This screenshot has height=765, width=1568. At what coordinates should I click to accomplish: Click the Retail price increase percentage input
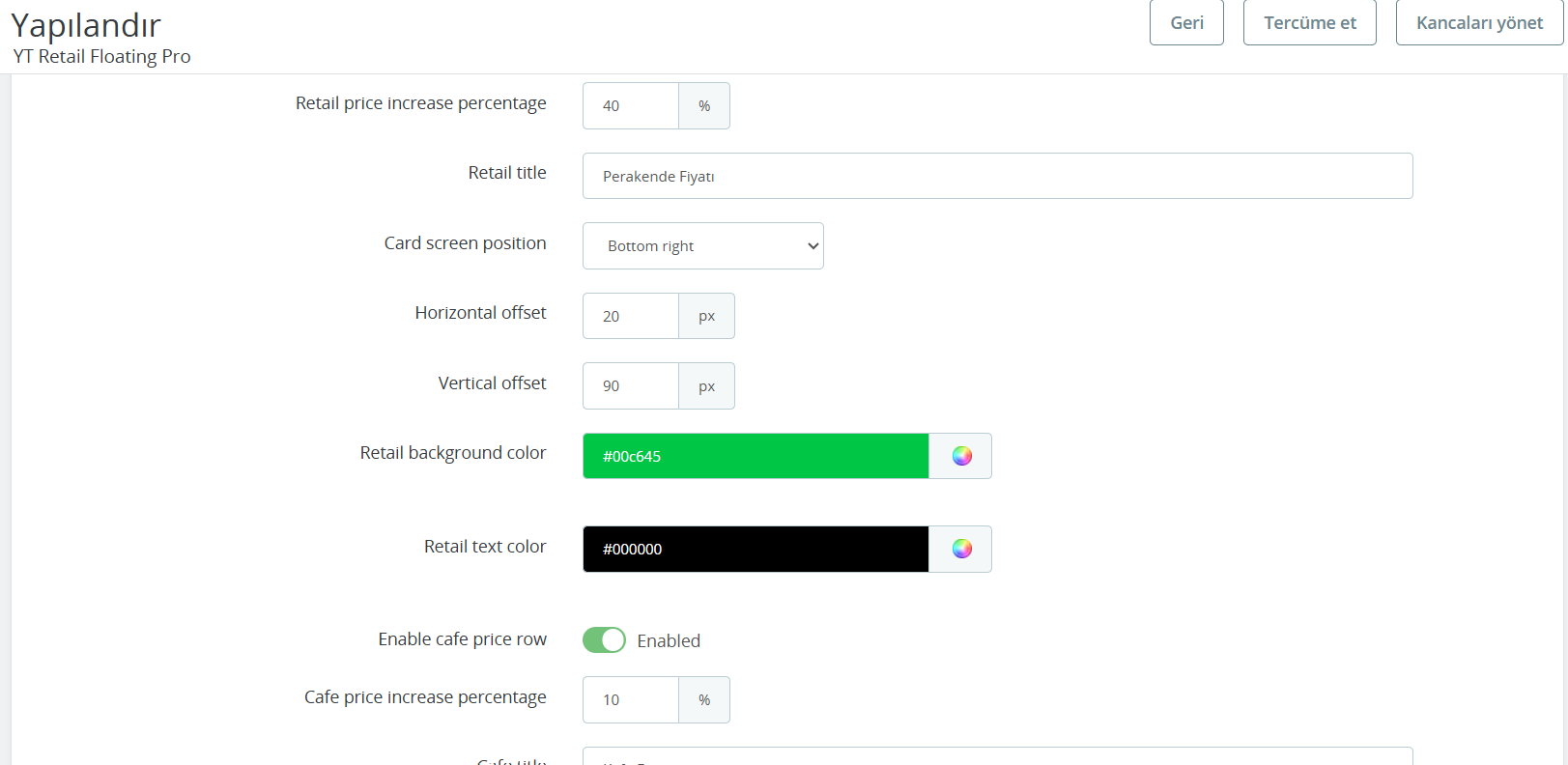point(631,106)
